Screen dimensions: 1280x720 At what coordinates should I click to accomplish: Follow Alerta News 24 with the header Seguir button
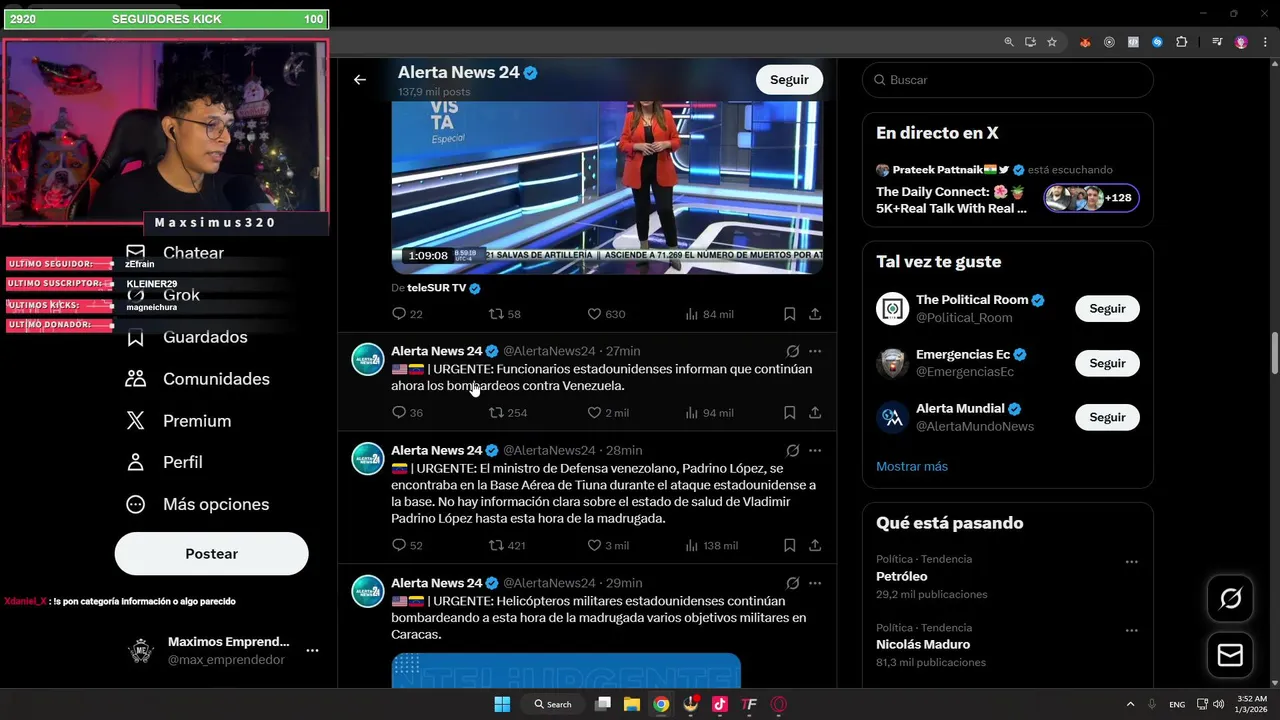pos(789,80)
